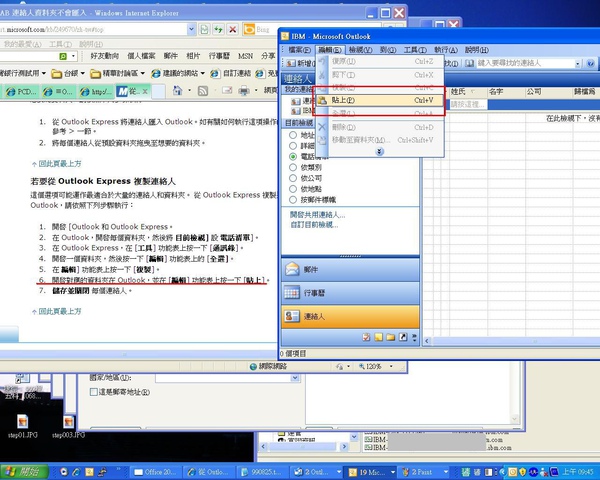Click the Tasks icon in navigation pane

coord(366,337)
